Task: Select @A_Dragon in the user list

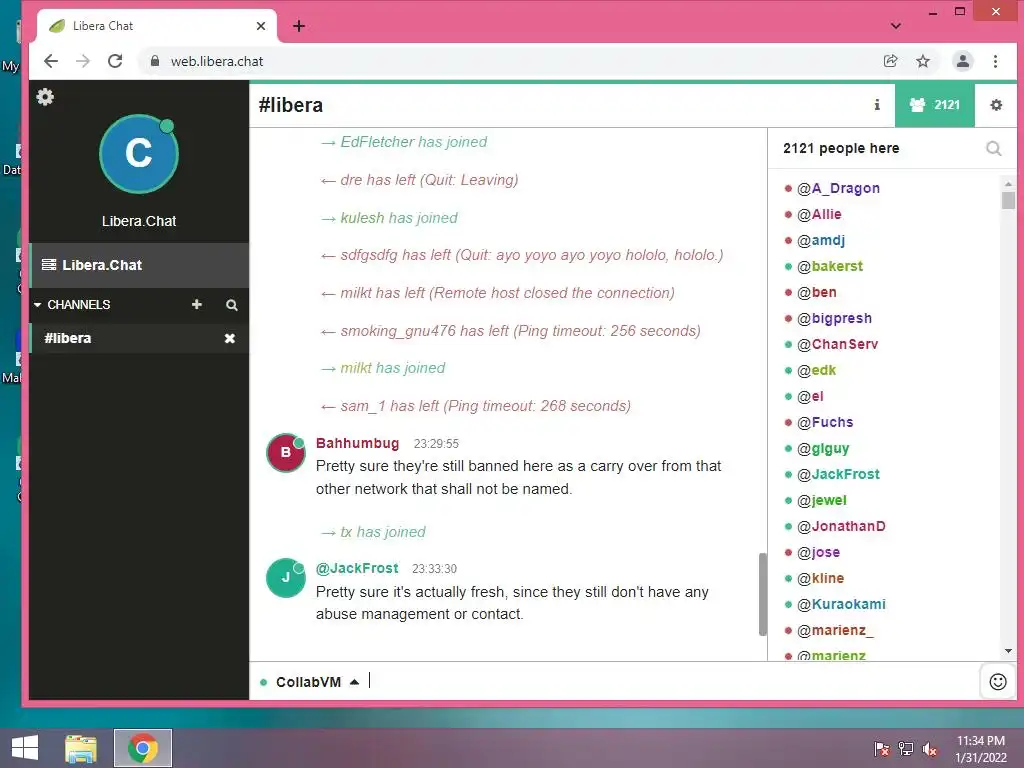Action: pyautogui.click(x=838, y=188)
